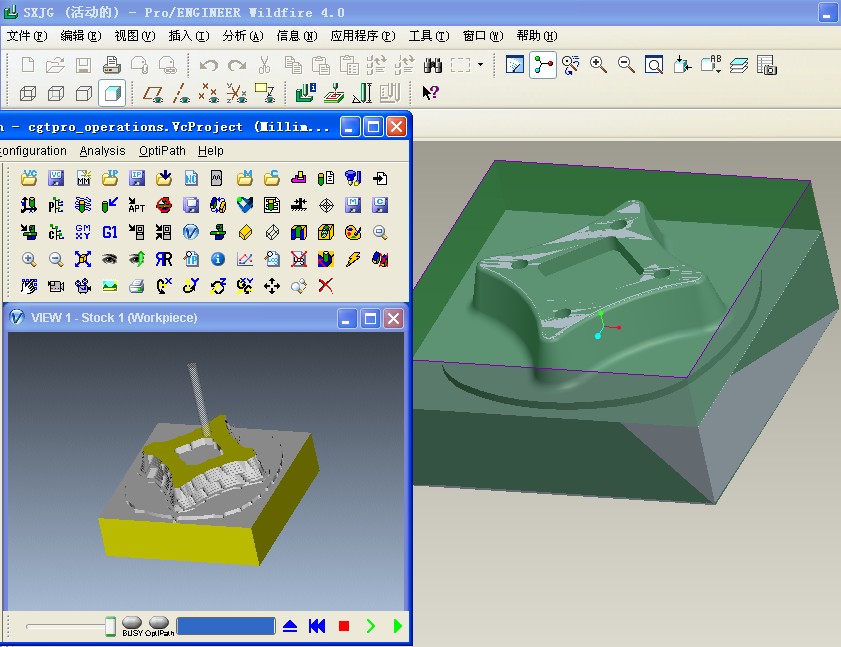Click the blue simulation progress bar
Screen dimensions: 841x647
coord(226,626)
